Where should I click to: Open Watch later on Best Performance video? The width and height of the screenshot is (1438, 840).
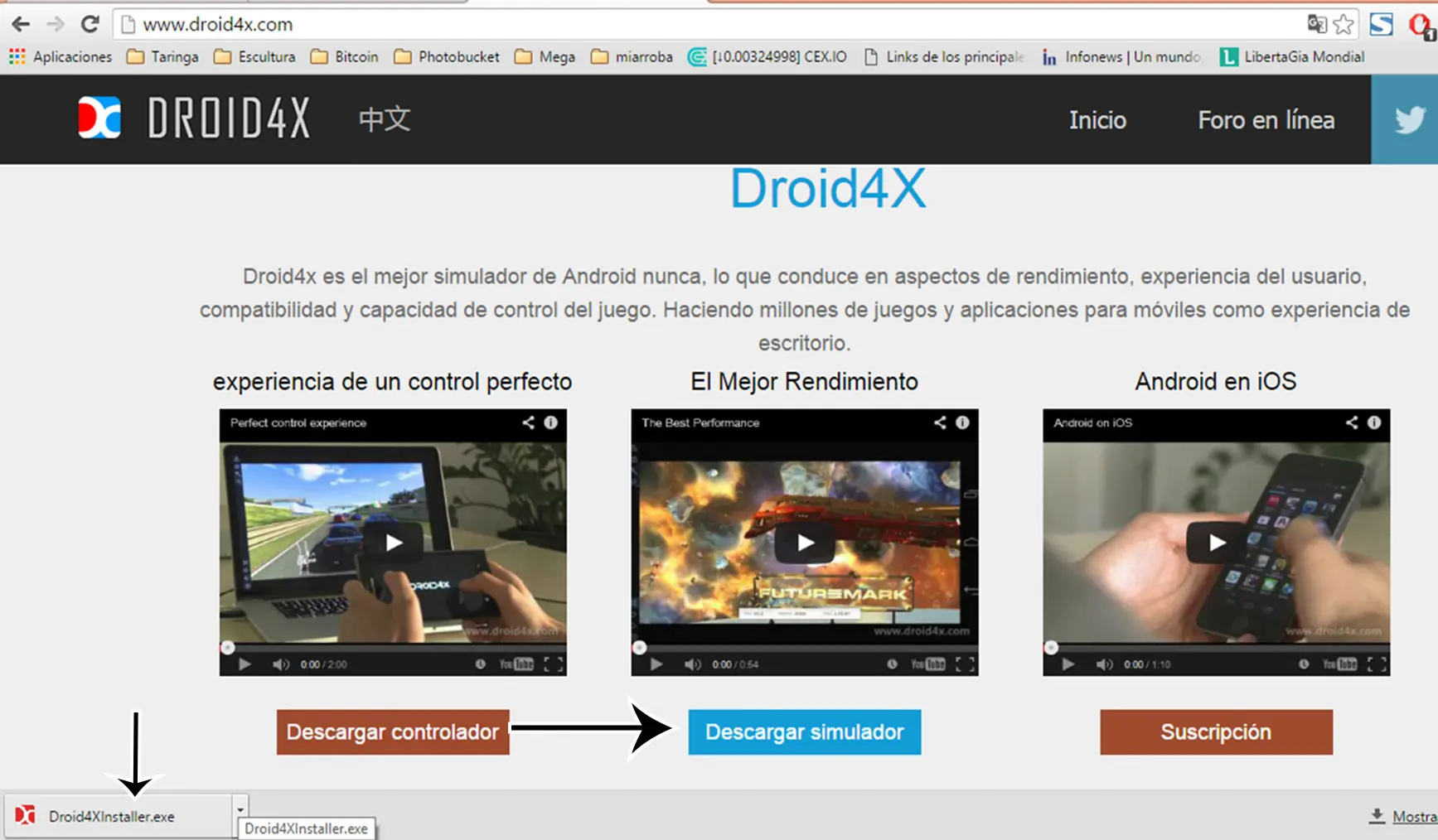click(892, 664)
